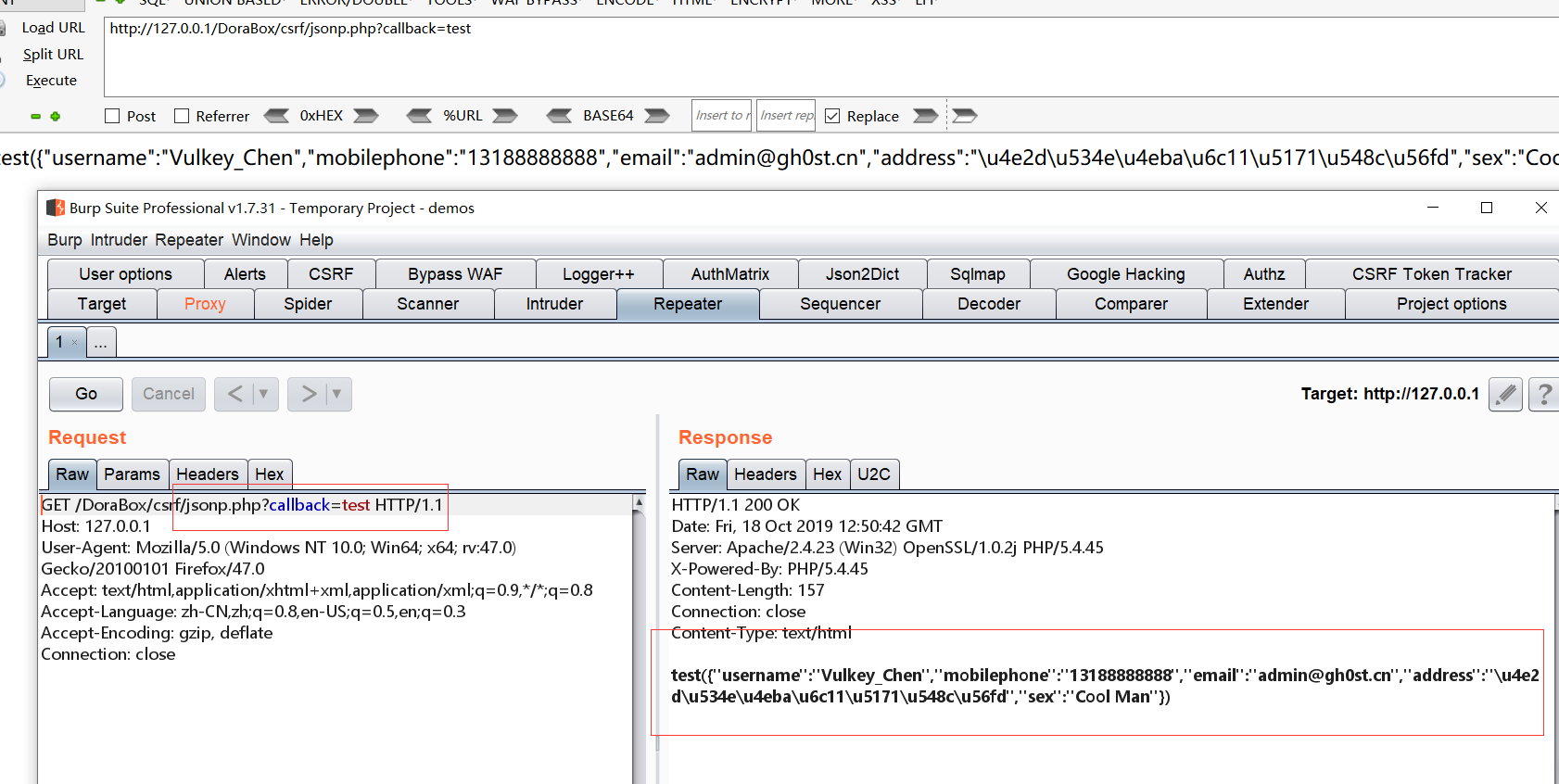The height and width of the screenshot is (784, 1559).
Task: Switch to the Target tab
Action: (x=102, y=304)
